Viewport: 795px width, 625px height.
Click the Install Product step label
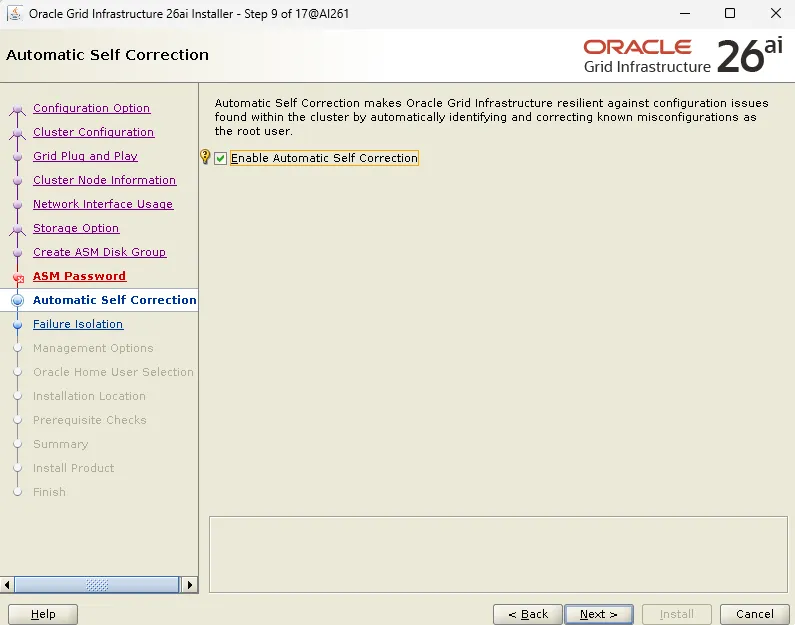pos(74,468)
